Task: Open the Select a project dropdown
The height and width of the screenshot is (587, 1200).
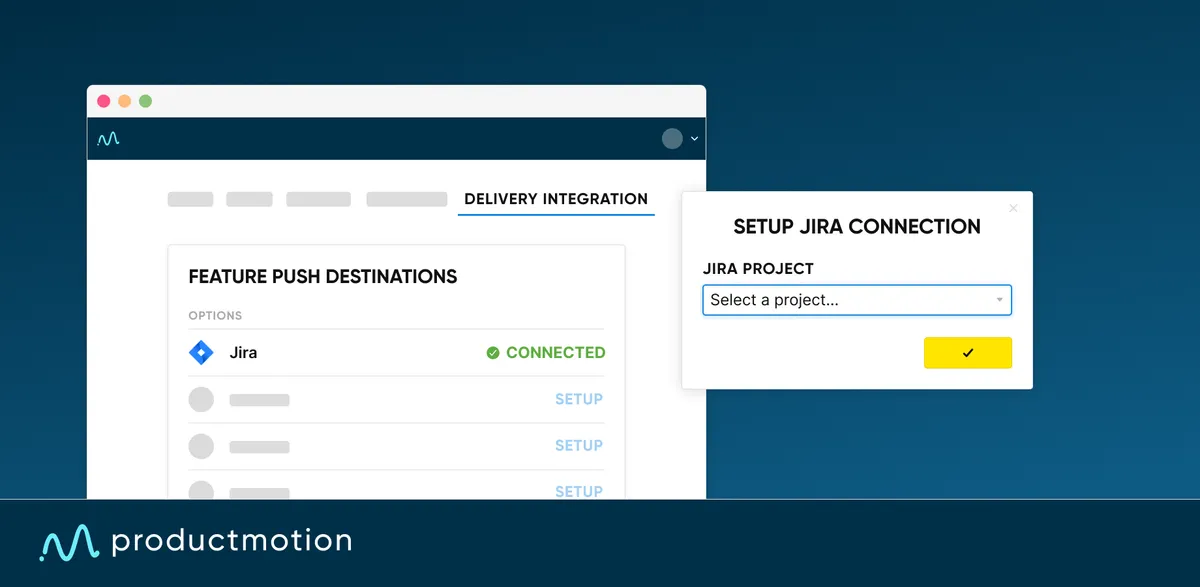Action: [857, 300]
